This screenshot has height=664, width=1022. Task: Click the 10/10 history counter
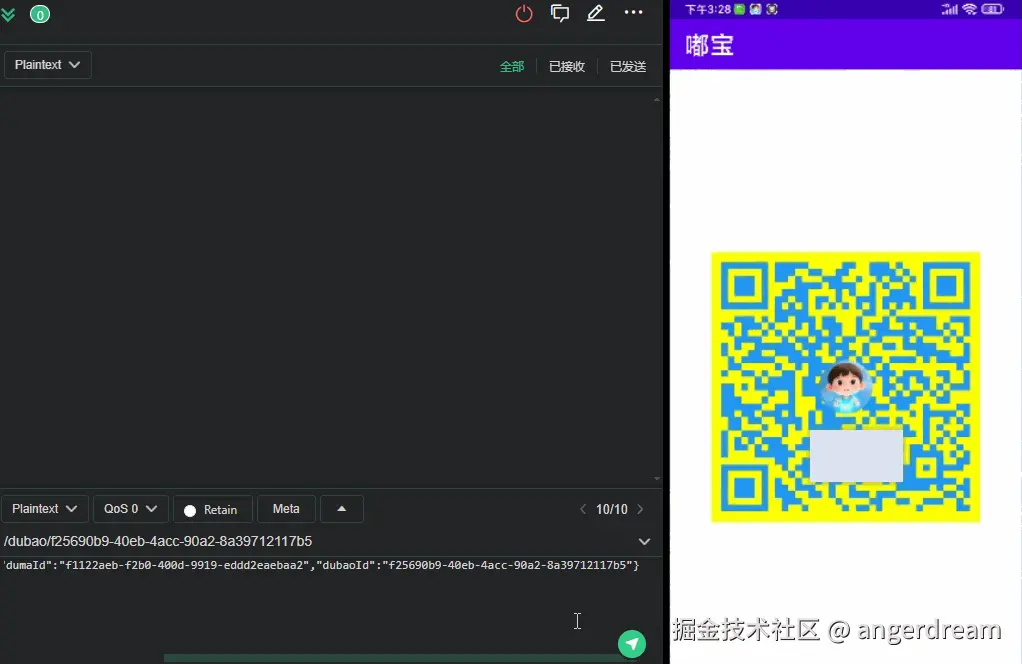click(x=611, y=510)
